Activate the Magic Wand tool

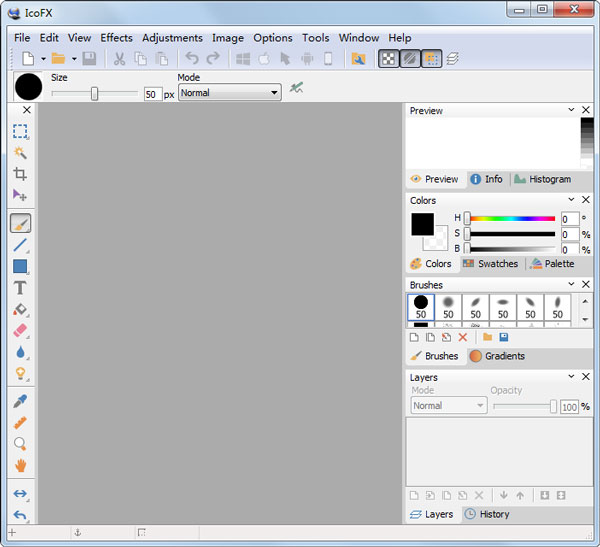coord(20,152)
